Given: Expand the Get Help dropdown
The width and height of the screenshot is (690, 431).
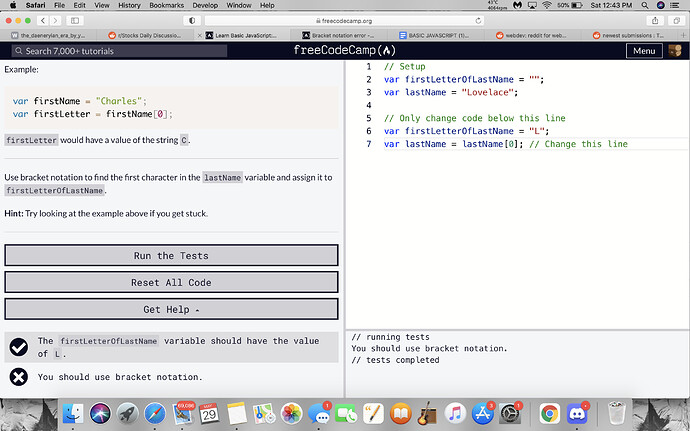Looking at the screenshot, I should [x=171, y=309].
